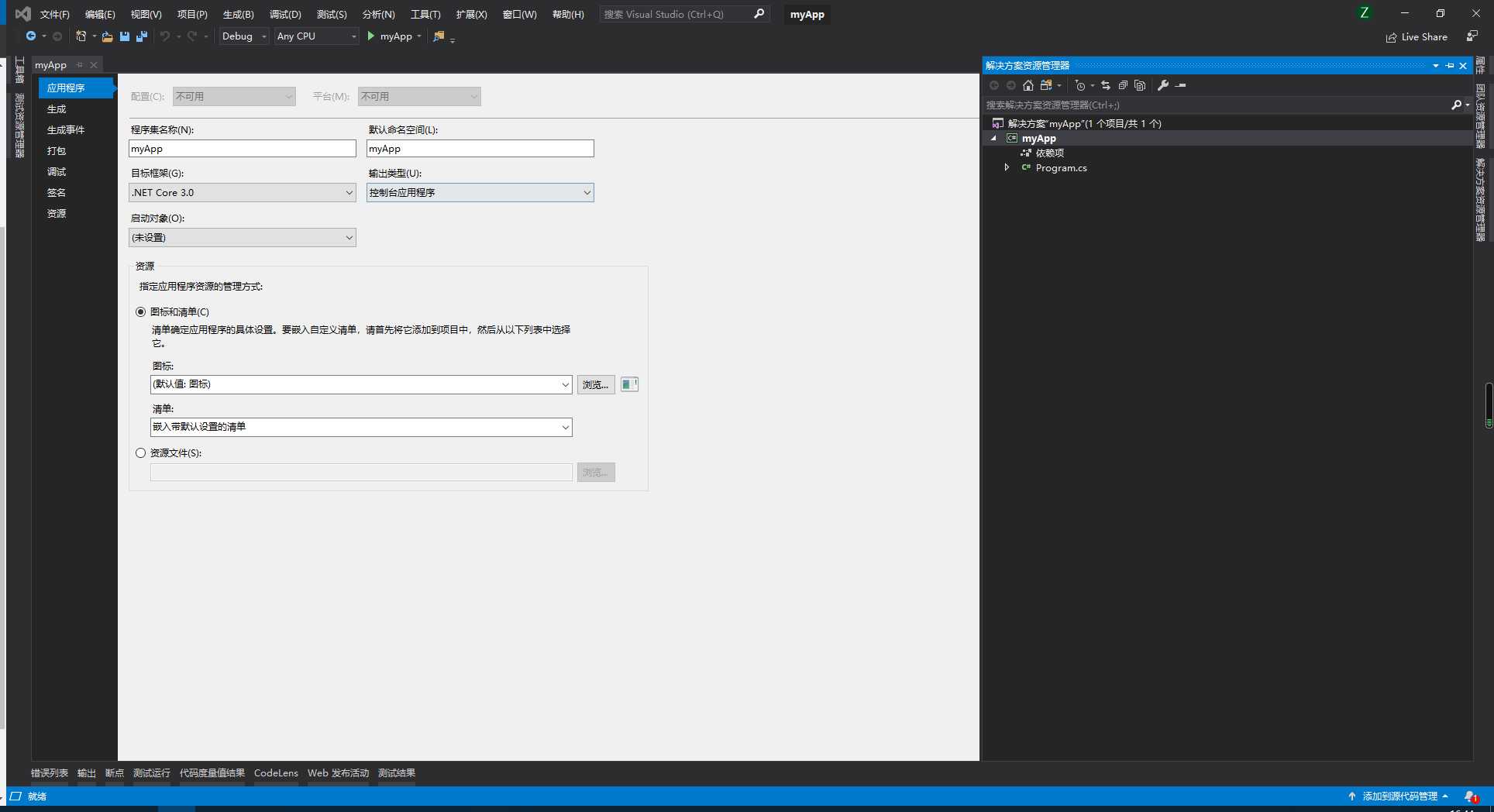Open the CodeLens bottom tab
1494x812 pixels.
coord(276,773)
